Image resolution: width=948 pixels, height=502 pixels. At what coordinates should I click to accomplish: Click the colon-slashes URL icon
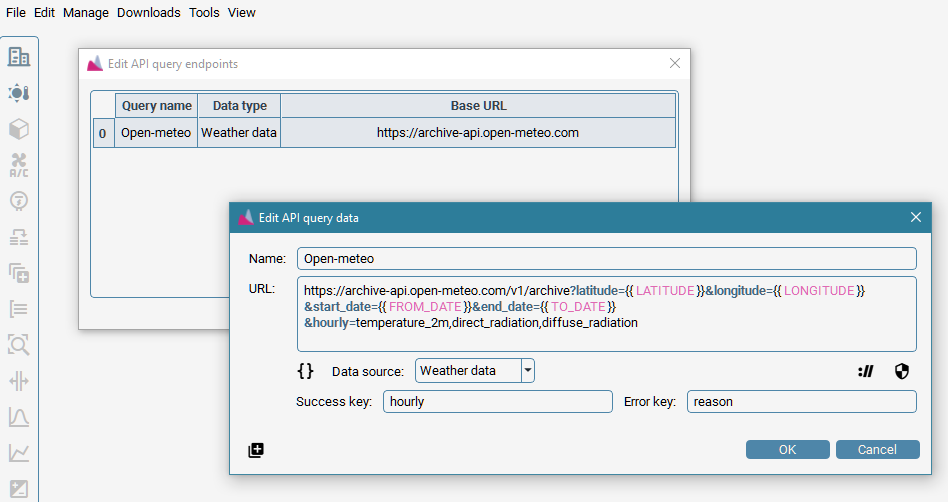point(866,371)
